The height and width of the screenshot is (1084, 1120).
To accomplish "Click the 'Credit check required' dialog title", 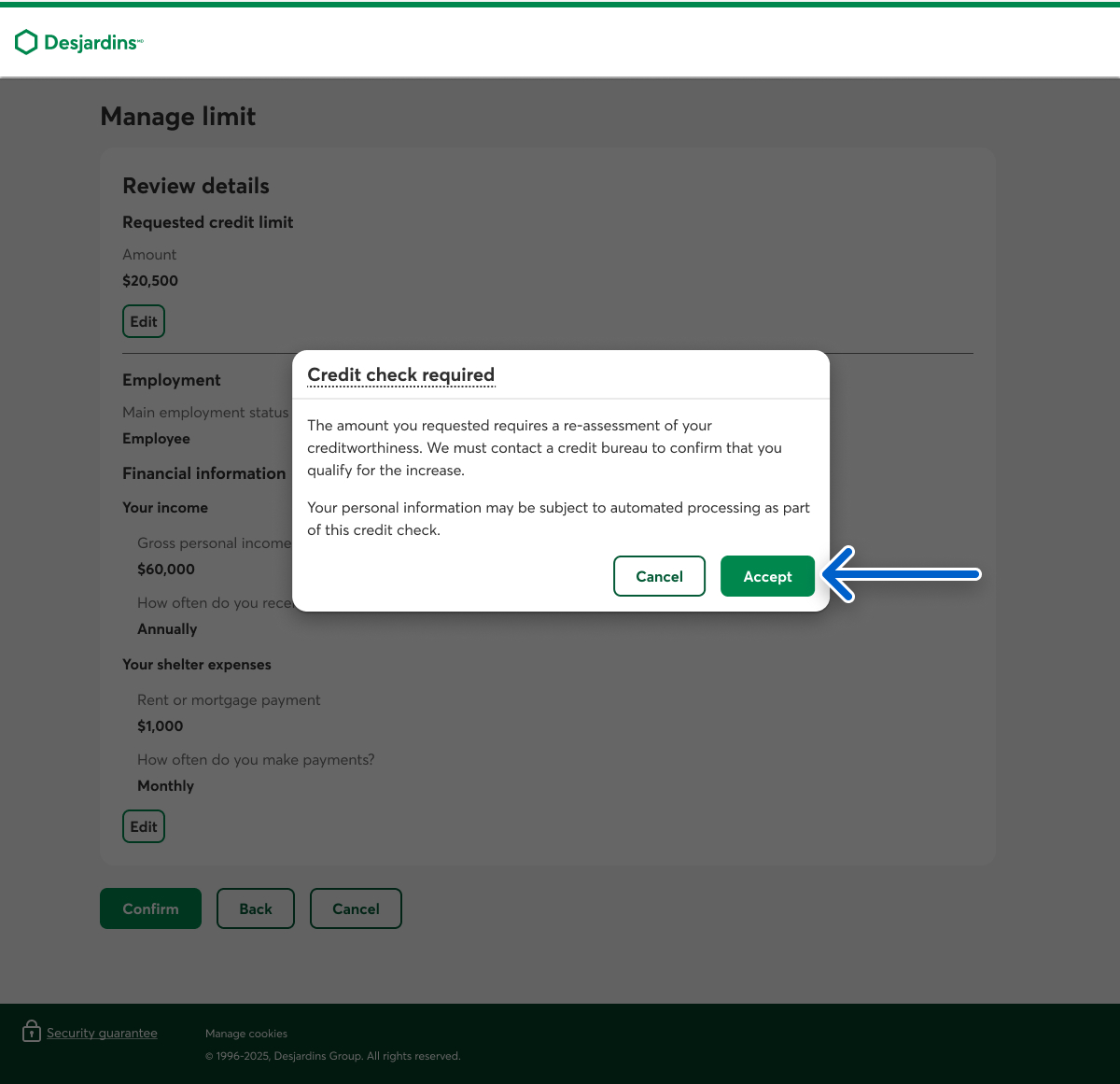I will point(400,375).
